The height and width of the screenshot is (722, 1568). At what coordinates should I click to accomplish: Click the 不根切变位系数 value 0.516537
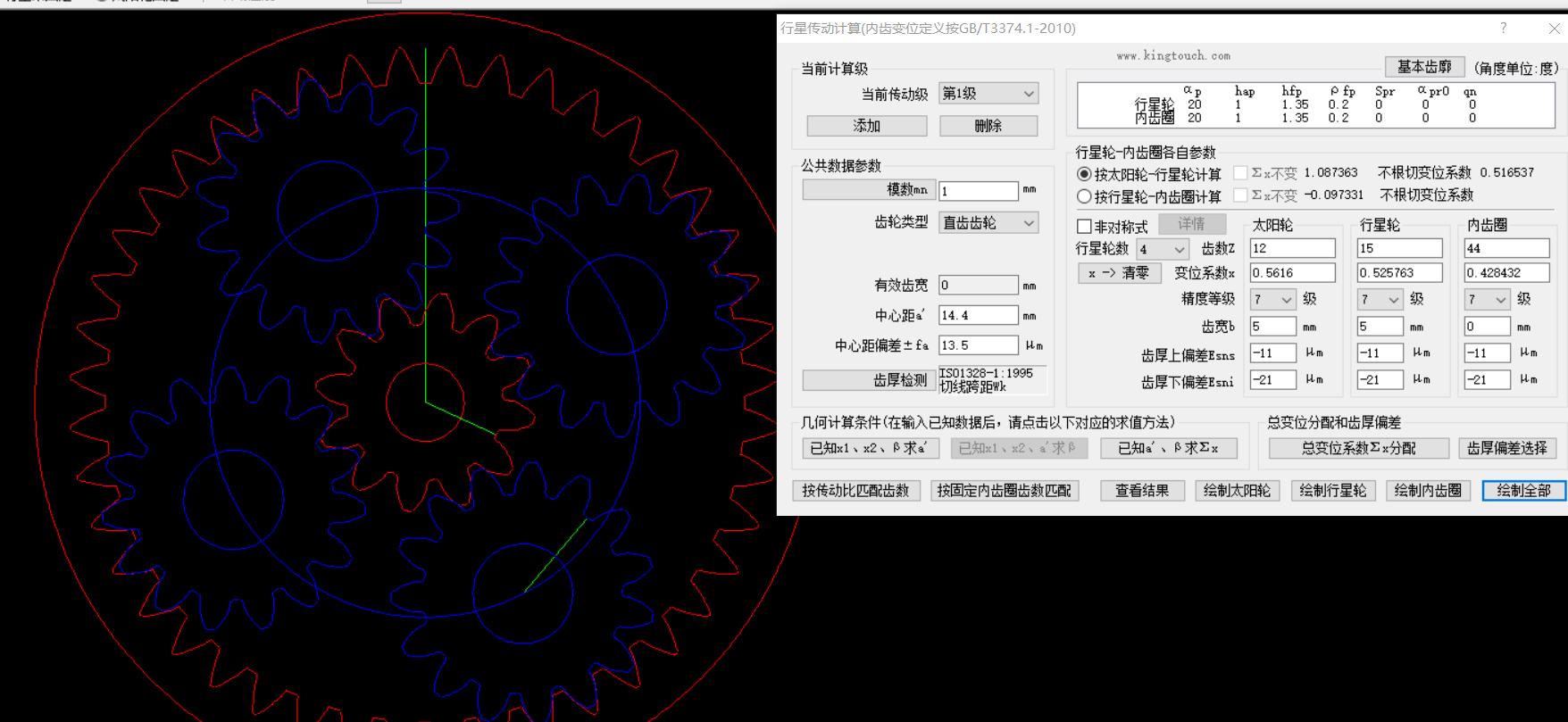pyautogui.click(x=1507, y=172)
